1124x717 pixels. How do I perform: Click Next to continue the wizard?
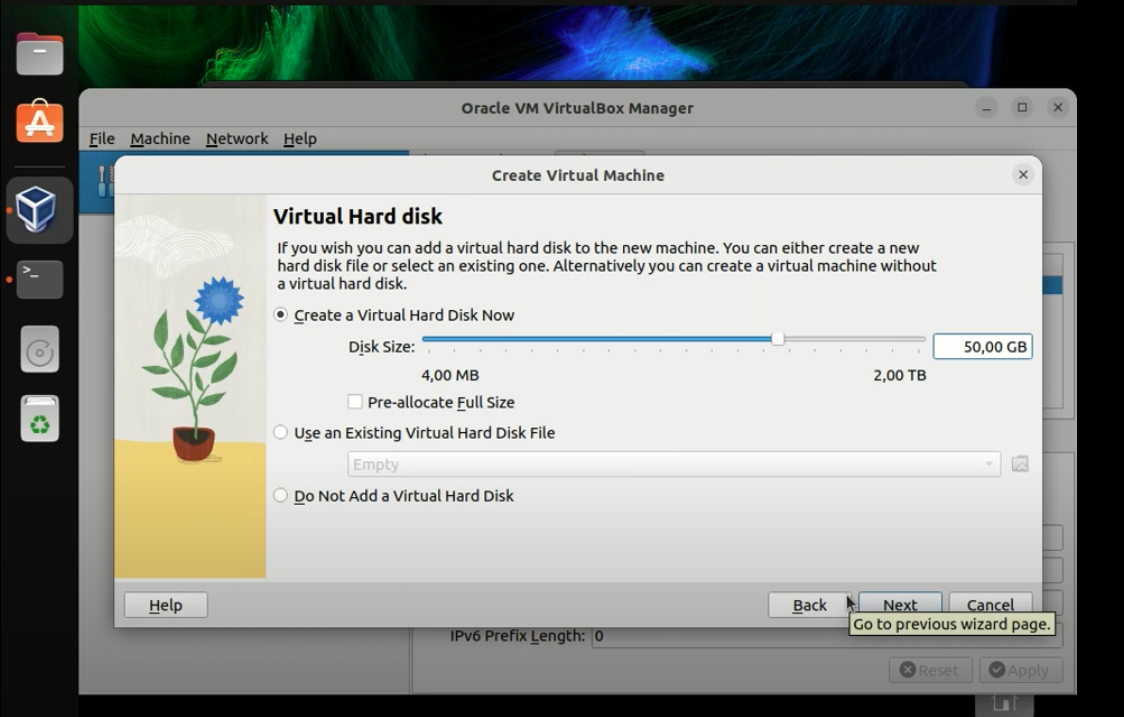click(x=900, y=604)
